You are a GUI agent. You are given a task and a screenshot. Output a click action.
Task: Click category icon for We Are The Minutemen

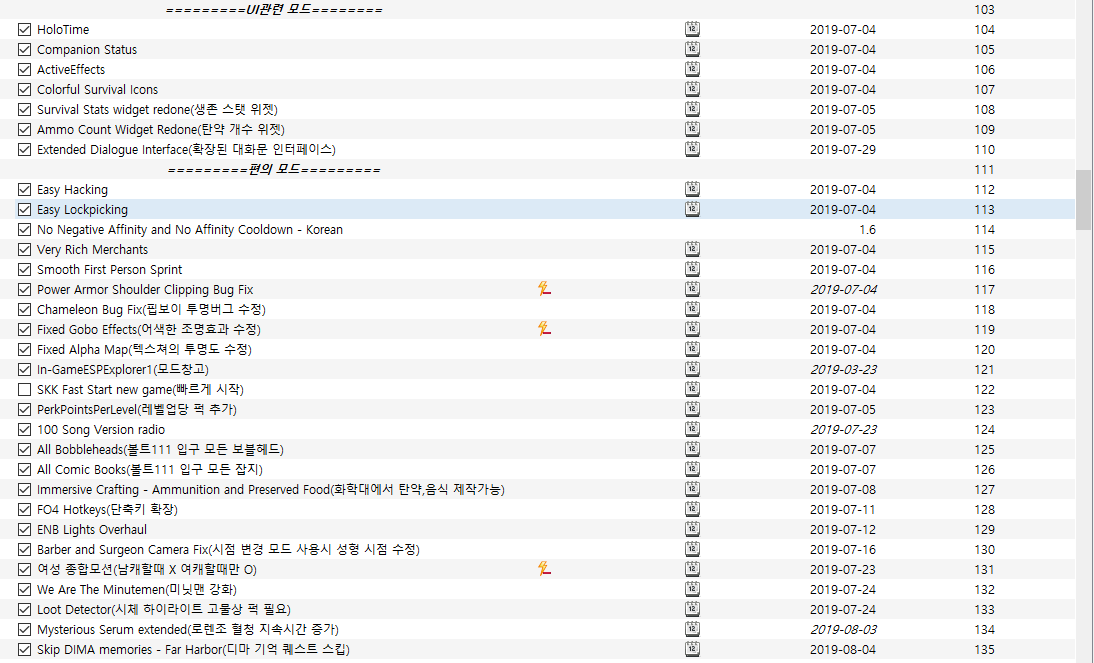(691, 589)
